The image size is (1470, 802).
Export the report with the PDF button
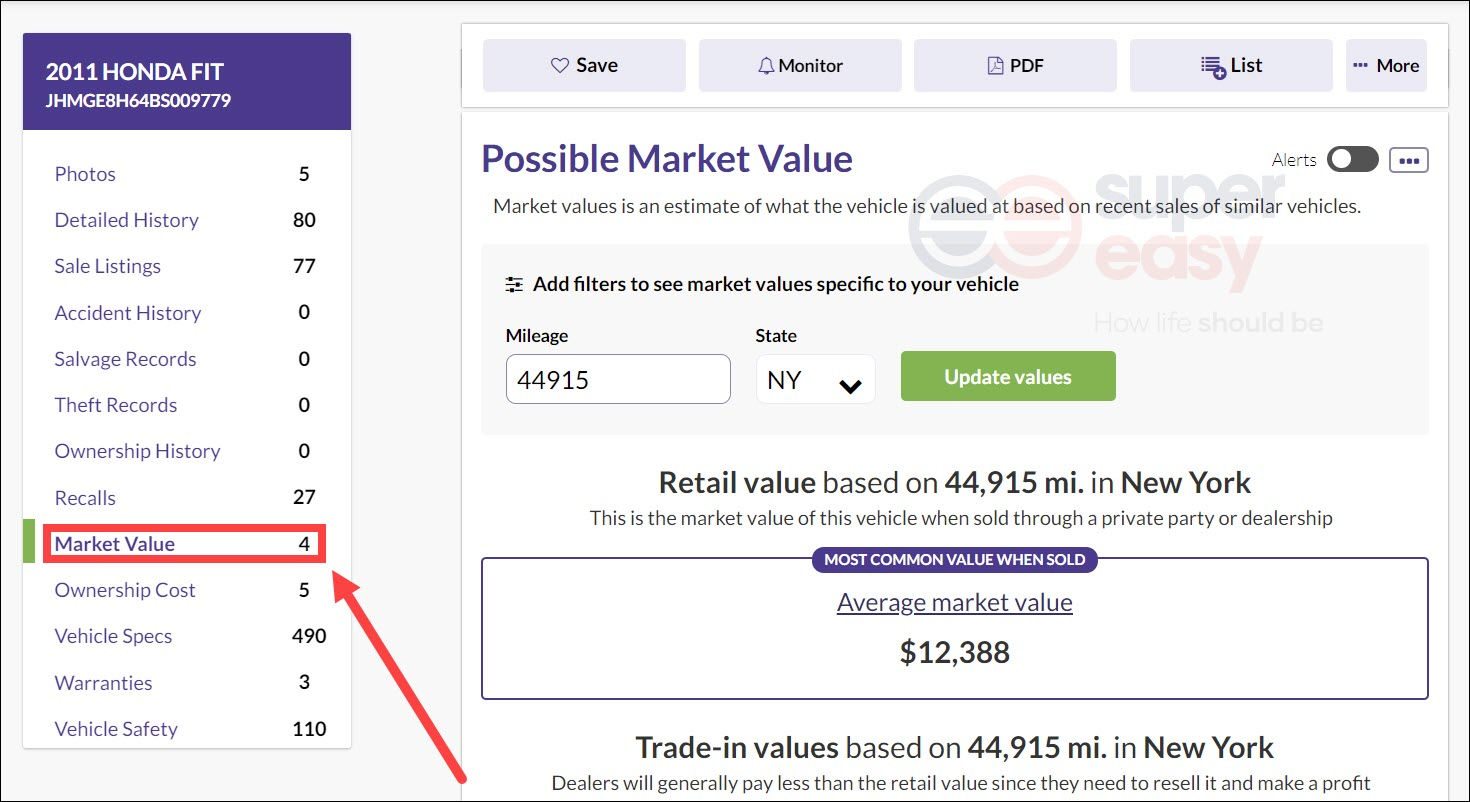pyautogui.click(x=1015, y=66)
